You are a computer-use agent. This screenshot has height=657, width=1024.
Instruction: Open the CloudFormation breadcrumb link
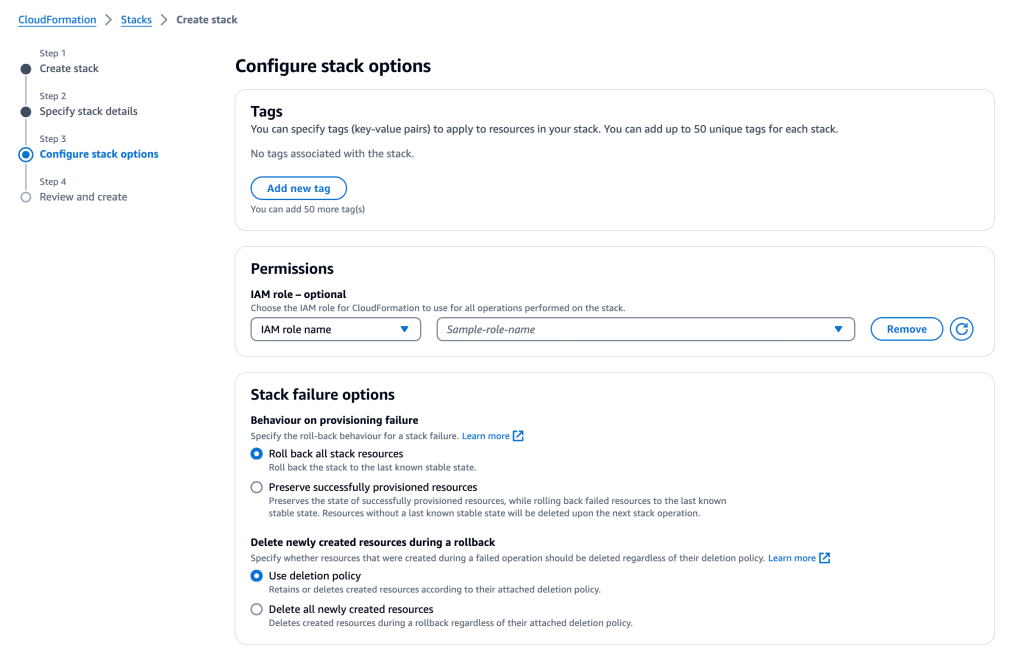[56, 19]
